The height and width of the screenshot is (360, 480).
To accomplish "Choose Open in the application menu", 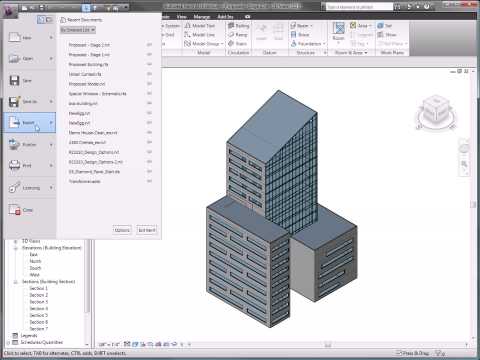I will click(30, 59).
